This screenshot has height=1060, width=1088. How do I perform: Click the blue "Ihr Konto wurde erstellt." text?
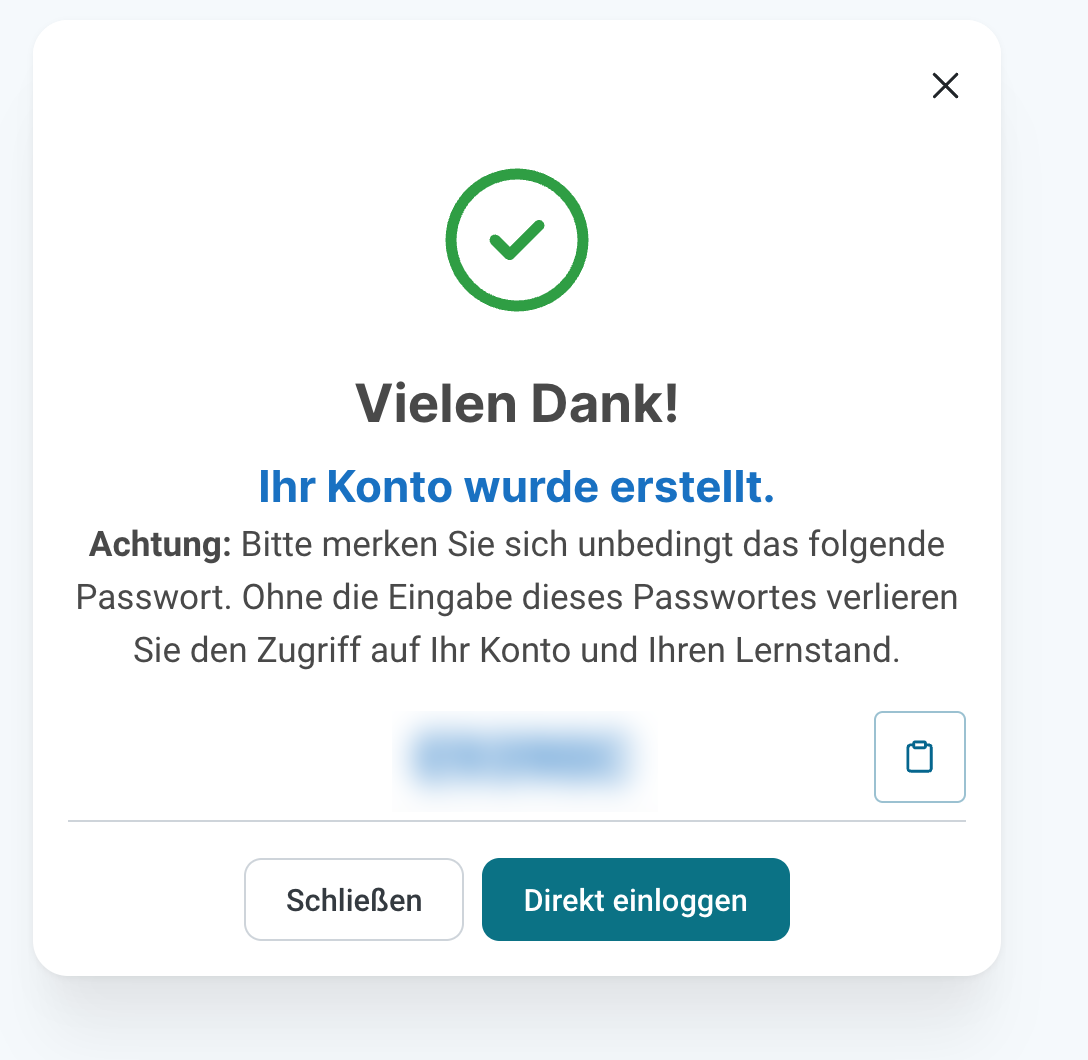517,487
